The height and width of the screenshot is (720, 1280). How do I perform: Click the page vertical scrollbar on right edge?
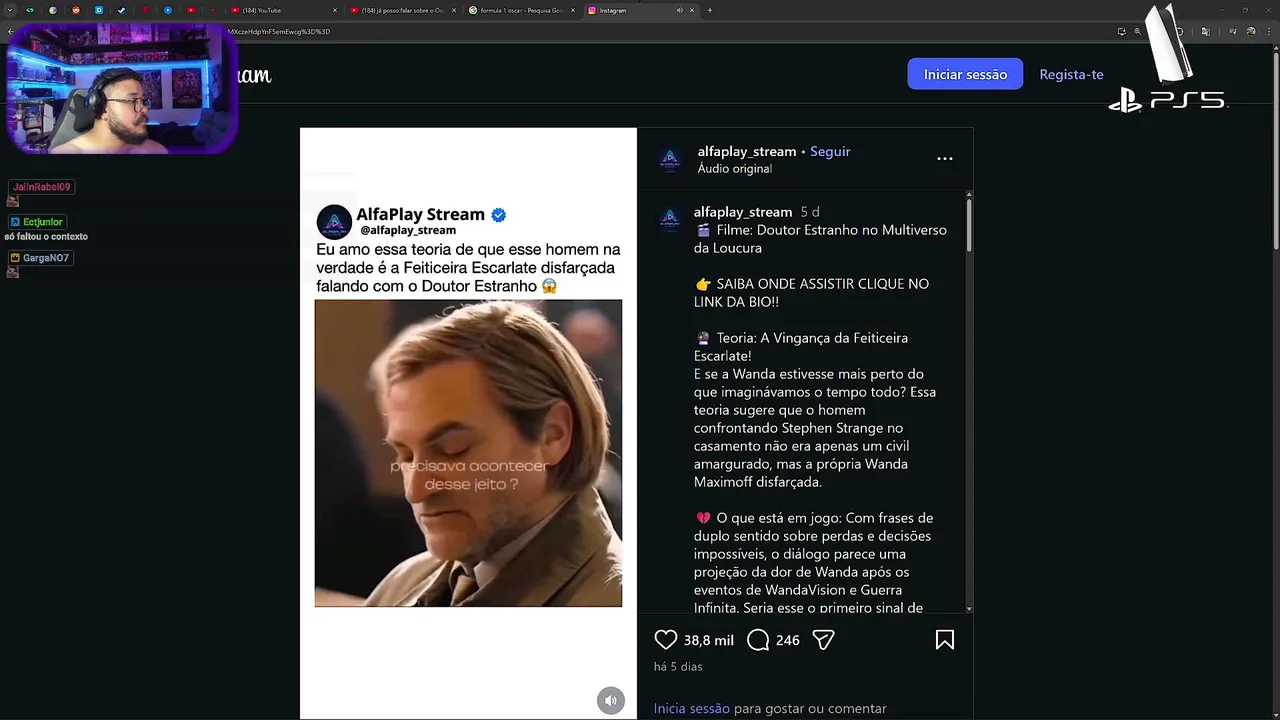pyautogui.click(x=1275, y=150)
